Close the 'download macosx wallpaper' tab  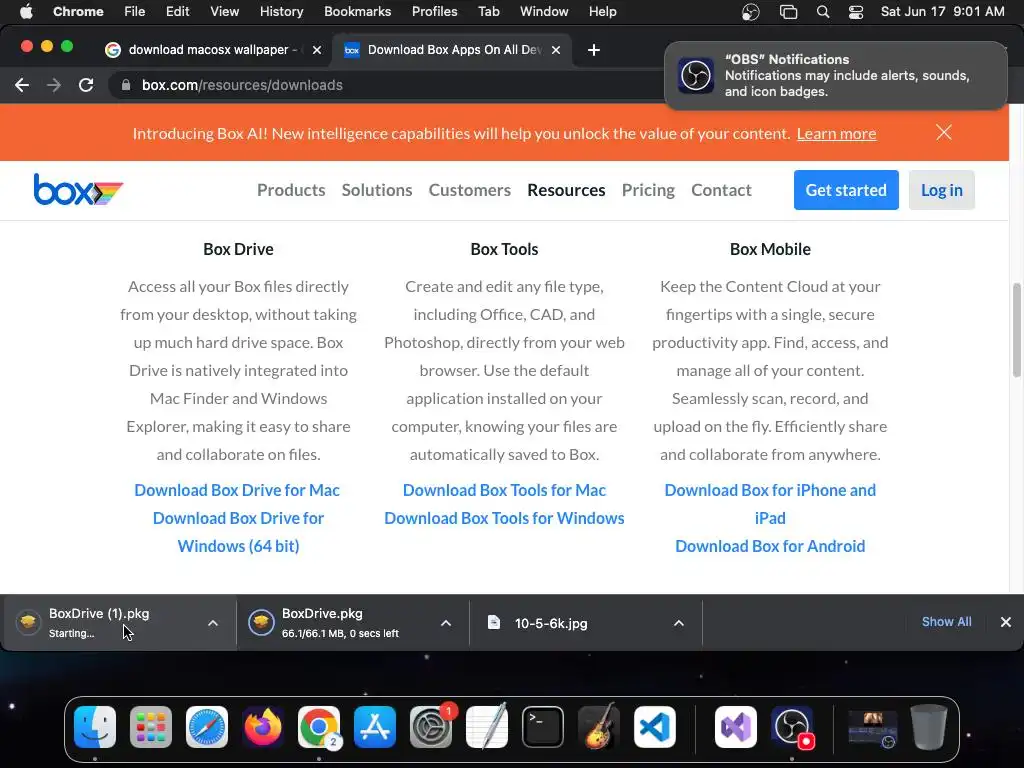317,50
